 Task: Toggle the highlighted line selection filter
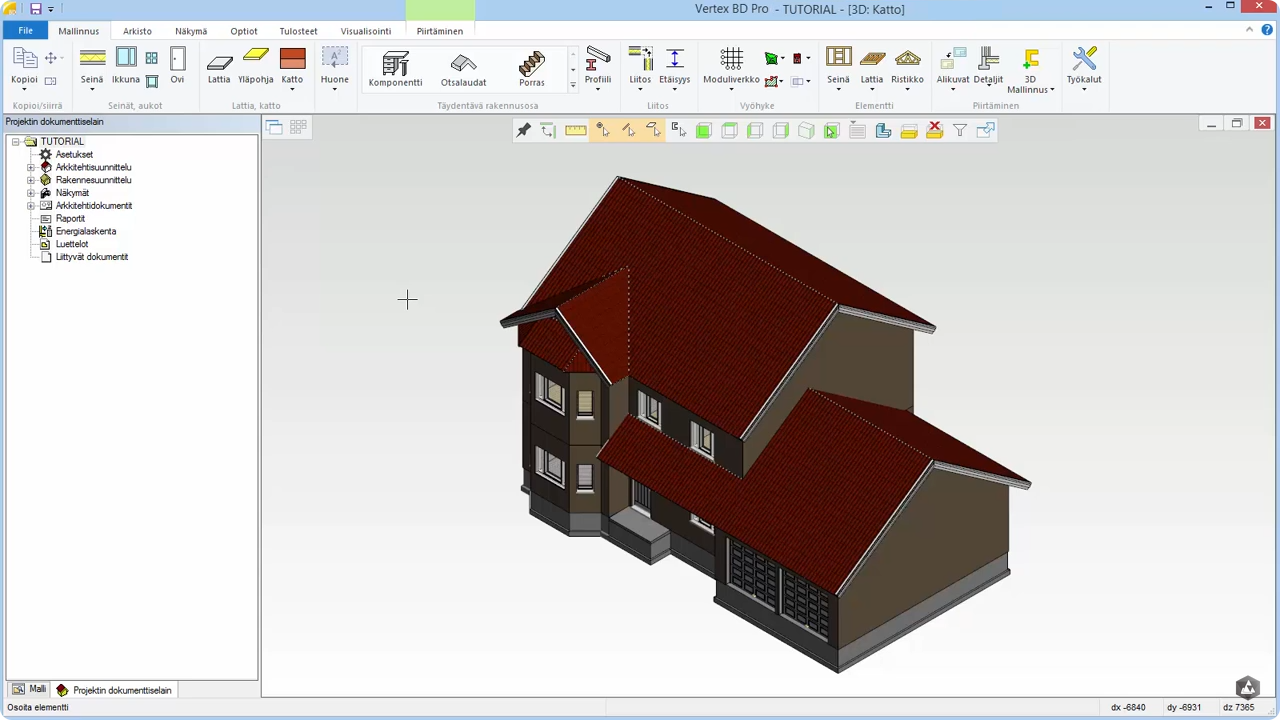point(628,130)
